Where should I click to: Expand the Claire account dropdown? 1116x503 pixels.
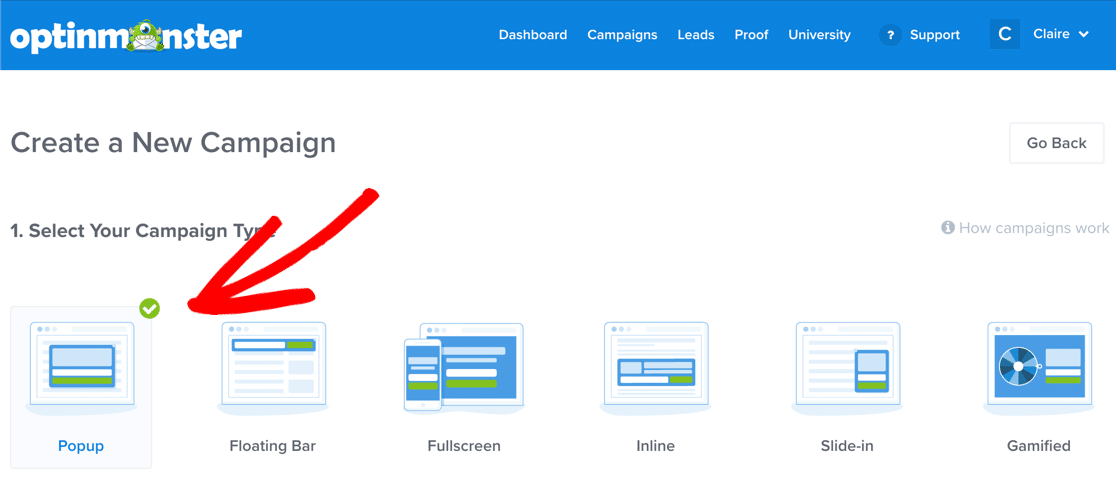1060,34
